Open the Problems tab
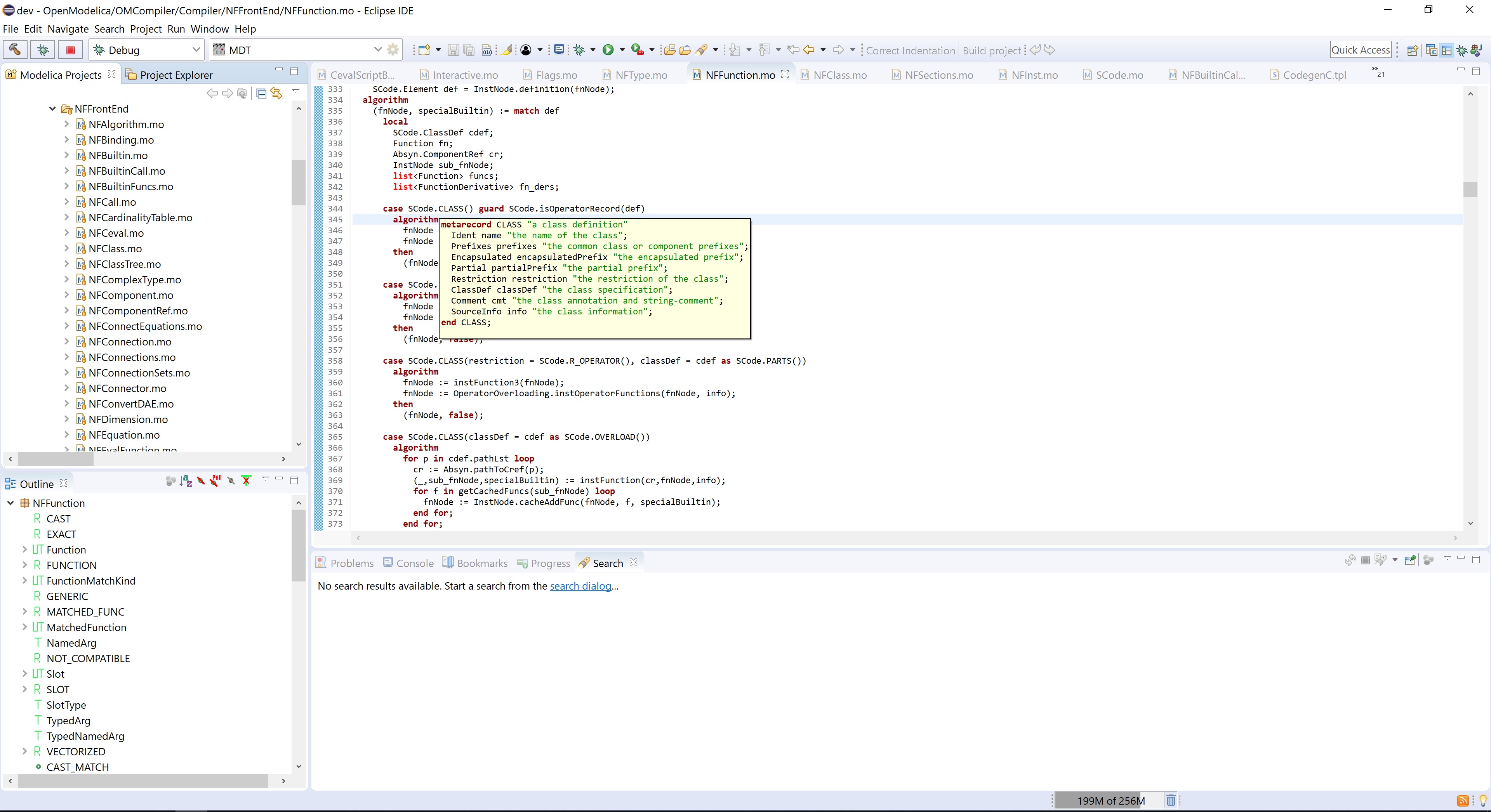 click(x=345, y=563)
